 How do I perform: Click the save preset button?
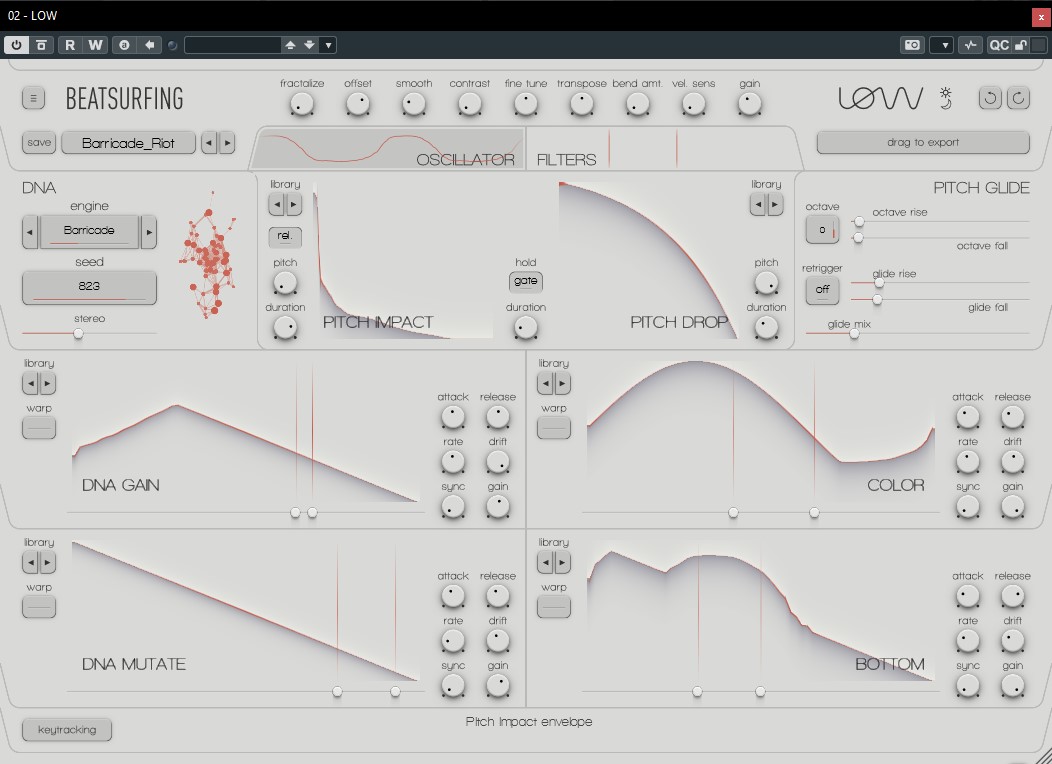(x=39, y=143)
